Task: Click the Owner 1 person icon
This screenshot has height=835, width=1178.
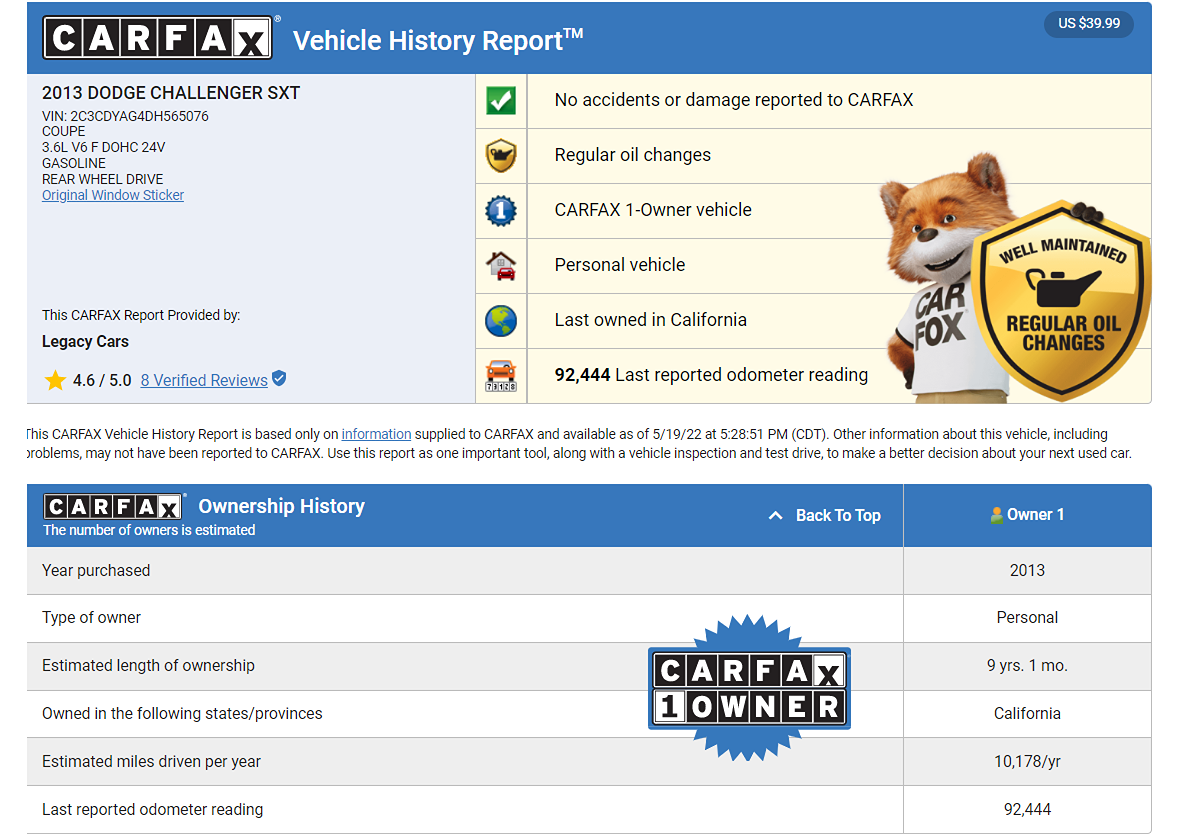Action: pos(996,515)
